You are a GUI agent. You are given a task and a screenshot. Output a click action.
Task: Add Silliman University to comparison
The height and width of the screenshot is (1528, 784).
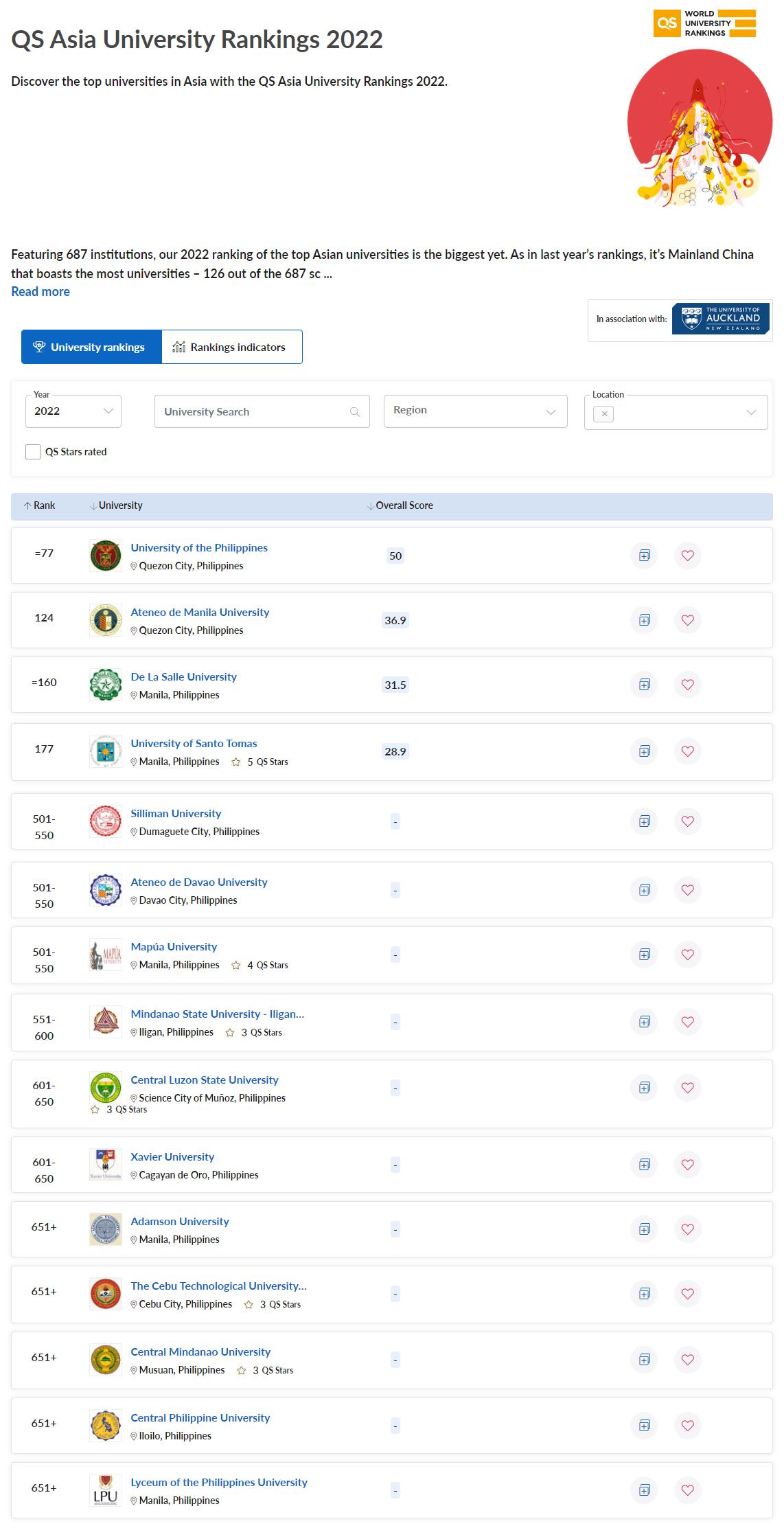(x=644, y=821)
